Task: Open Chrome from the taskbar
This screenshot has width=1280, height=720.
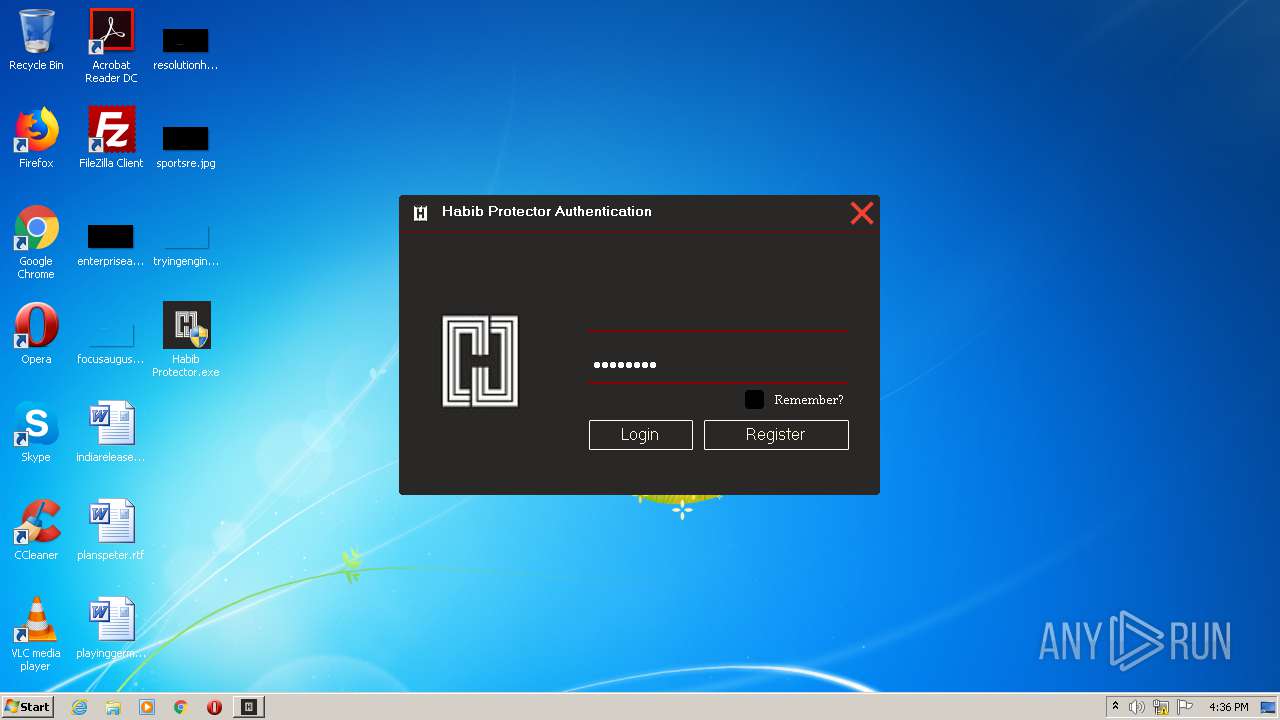Action: pyautogui.click(x=181, y=707)
